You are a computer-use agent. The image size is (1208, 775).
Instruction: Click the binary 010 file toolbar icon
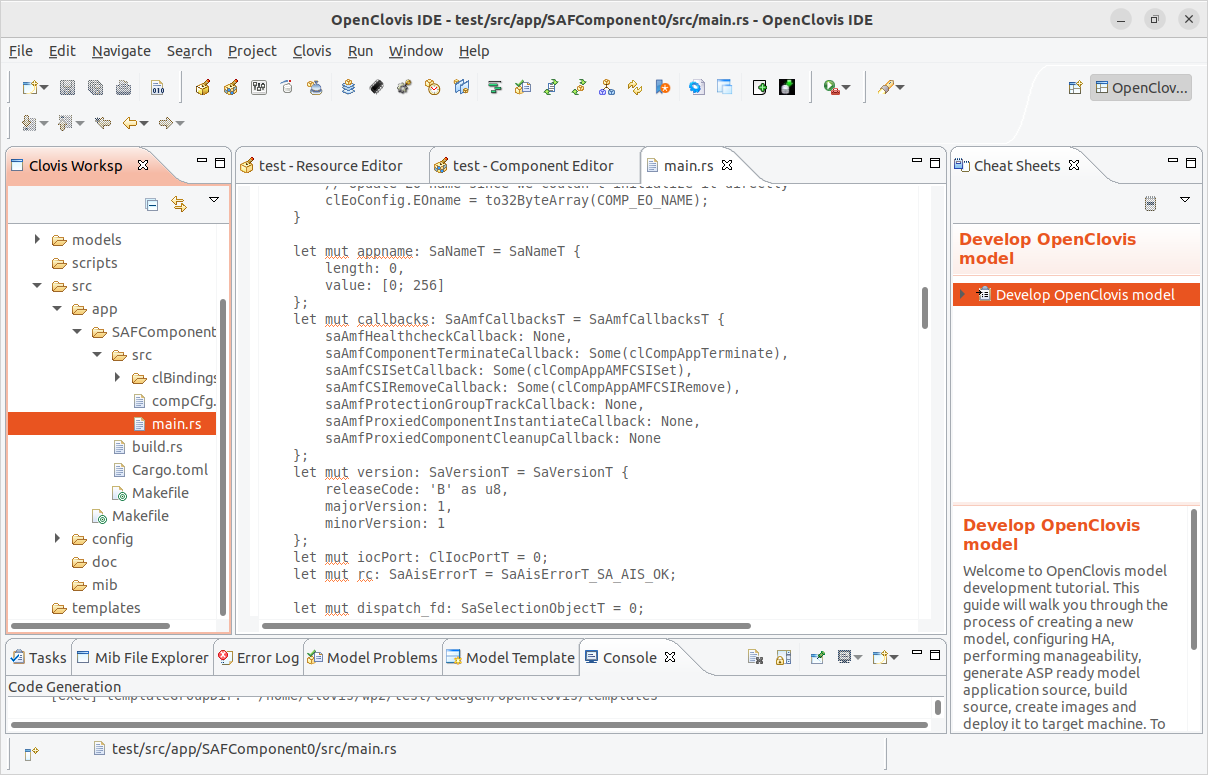coord(157,88)
